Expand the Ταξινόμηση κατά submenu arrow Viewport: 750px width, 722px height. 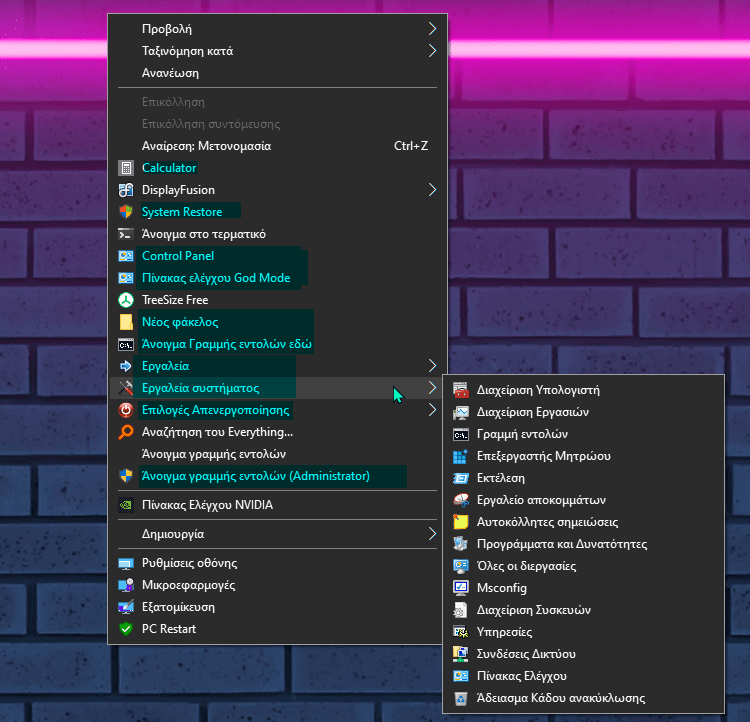(432, 51)
